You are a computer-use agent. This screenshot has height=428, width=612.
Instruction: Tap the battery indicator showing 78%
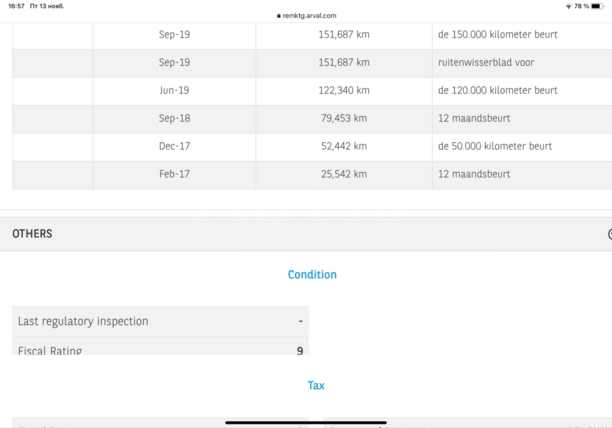(598, 6)
